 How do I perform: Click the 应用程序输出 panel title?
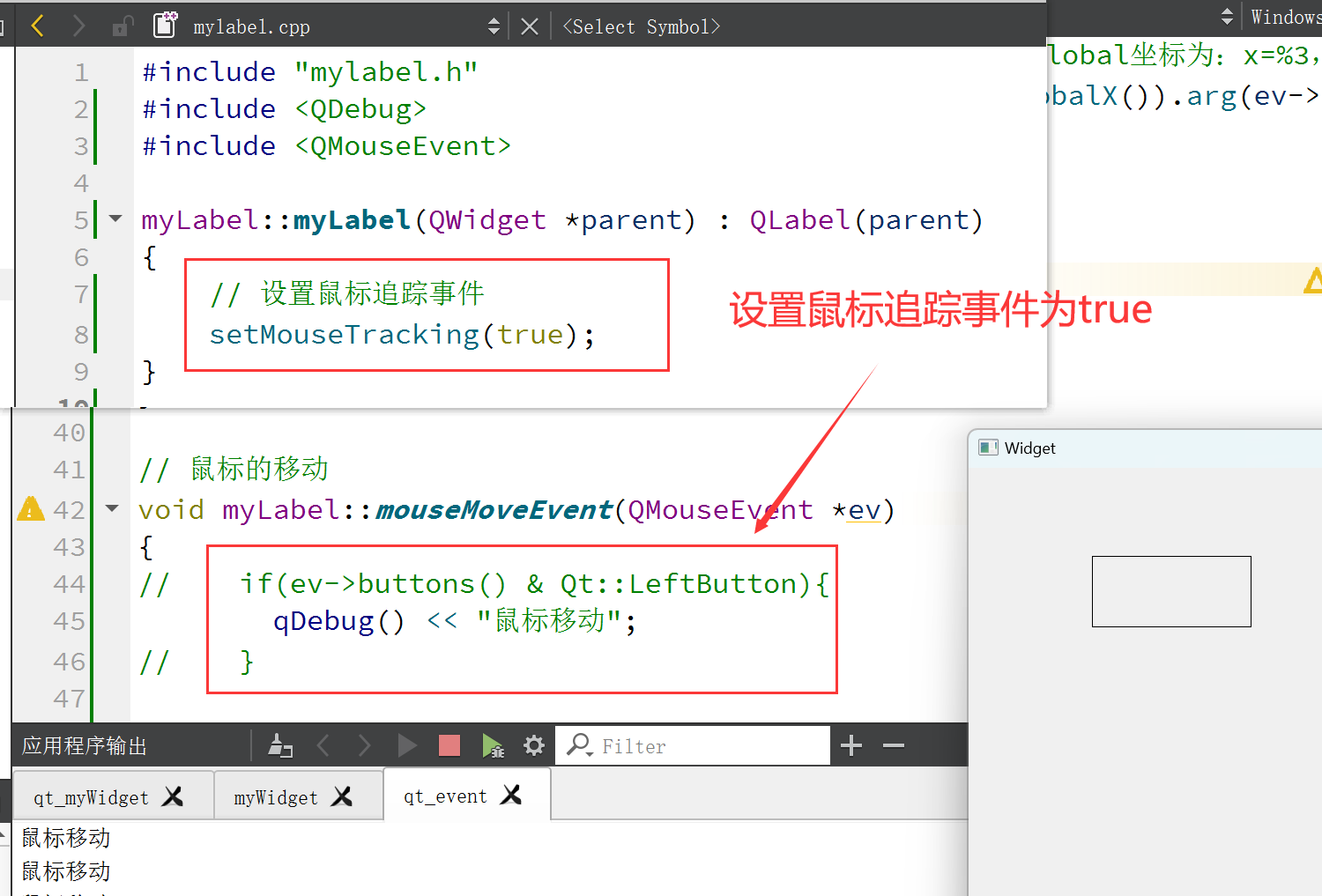pos(85,746)
